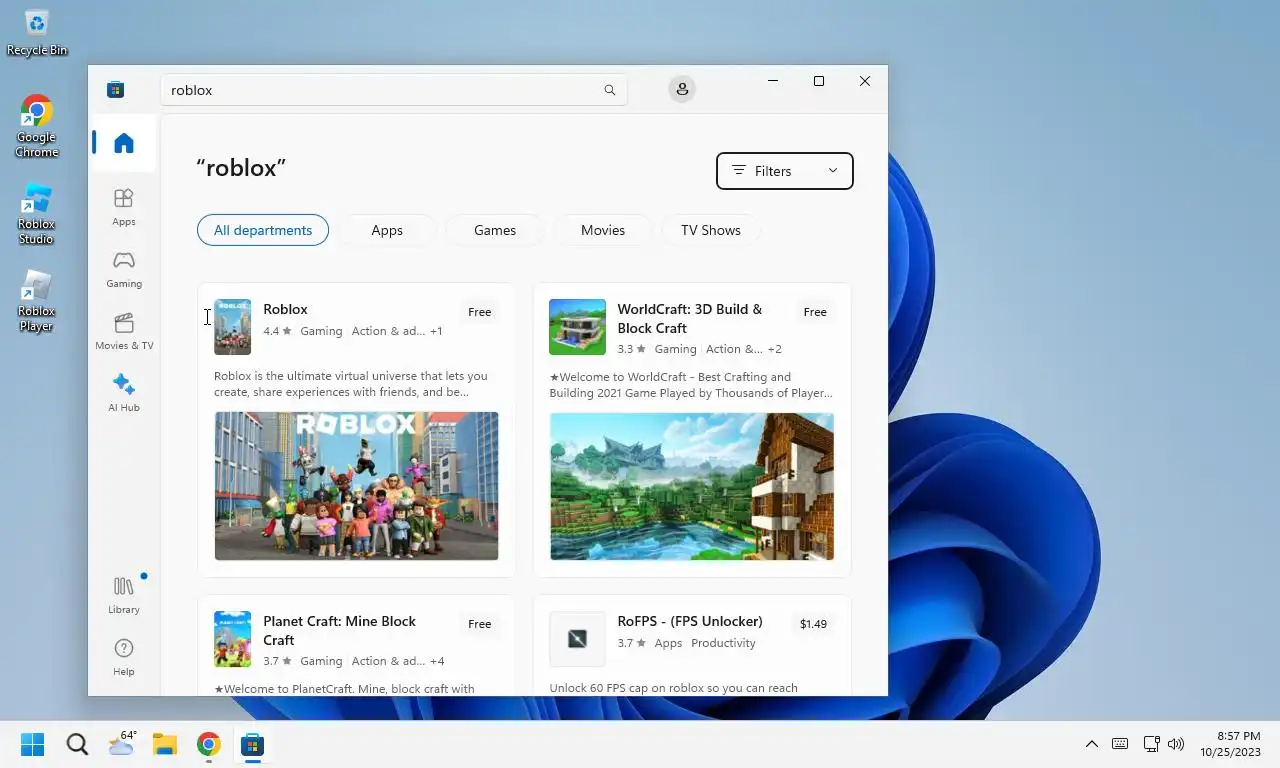Click $1.49 price button for RoFPS

(813, 624)
